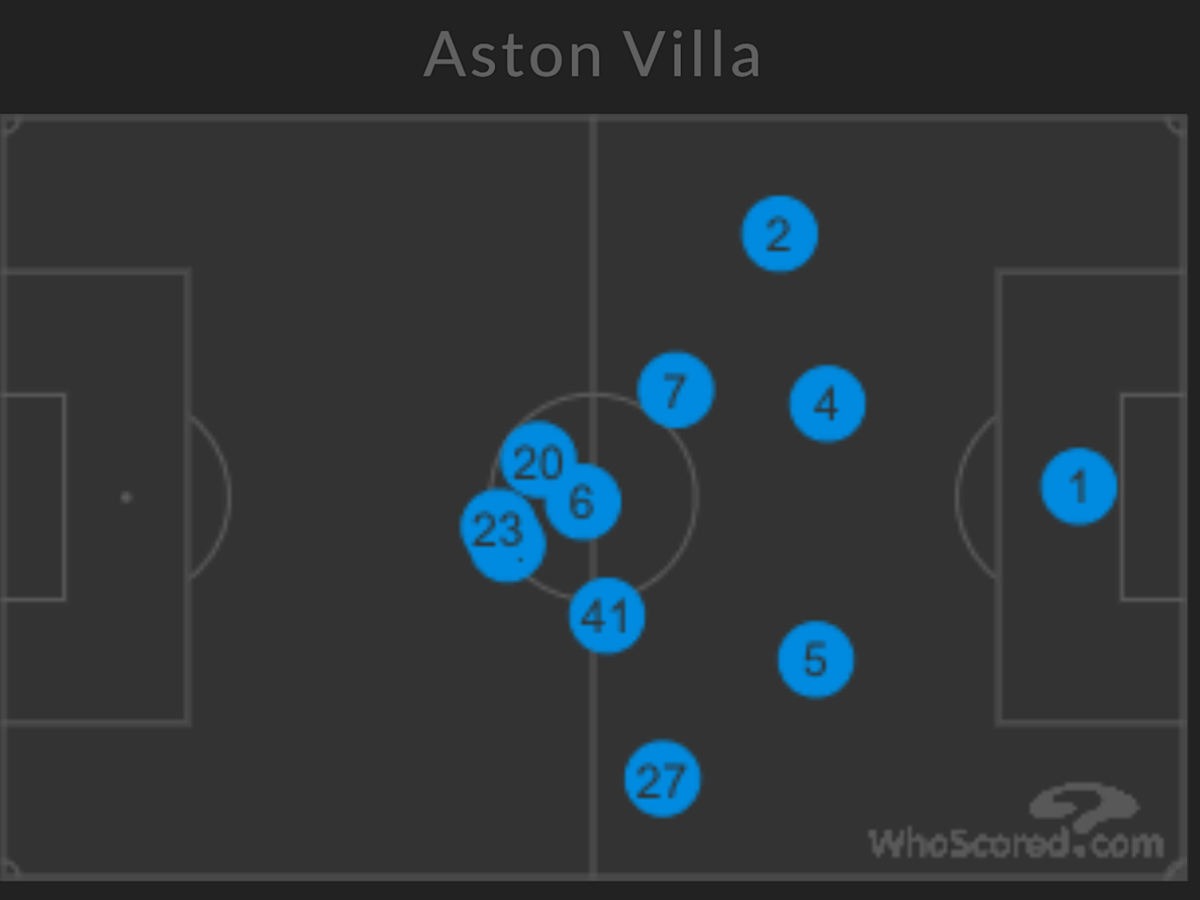
Task: Select goalkeeper marker number 1
Action: pos(1079,487)
